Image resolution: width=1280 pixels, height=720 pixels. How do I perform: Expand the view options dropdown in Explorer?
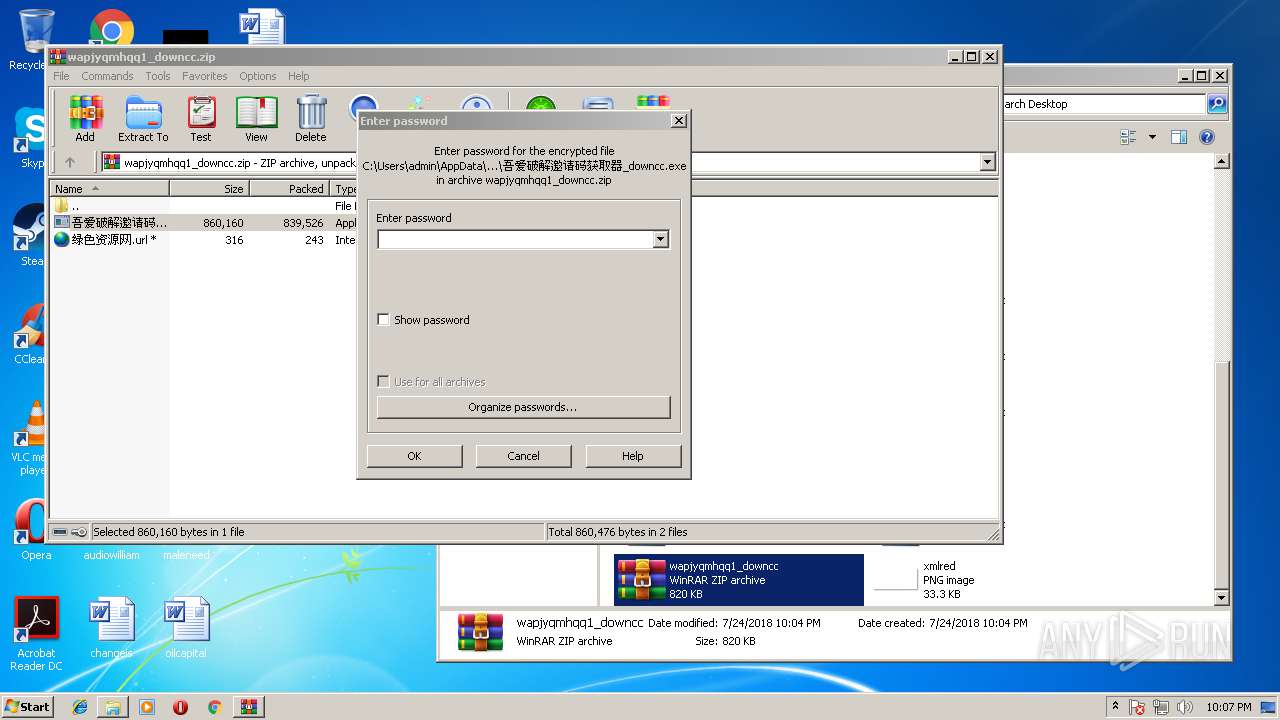(1152, 137)
